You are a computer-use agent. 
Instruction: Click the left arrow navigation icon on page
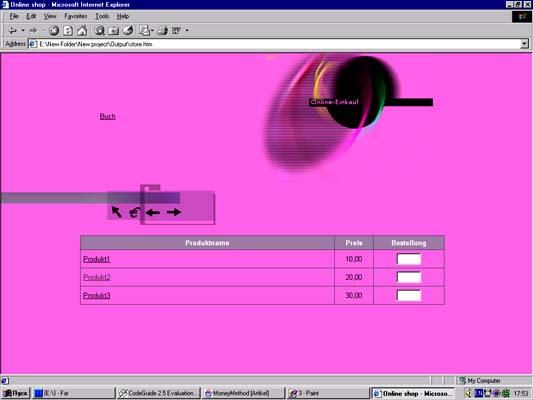[153, 213]
